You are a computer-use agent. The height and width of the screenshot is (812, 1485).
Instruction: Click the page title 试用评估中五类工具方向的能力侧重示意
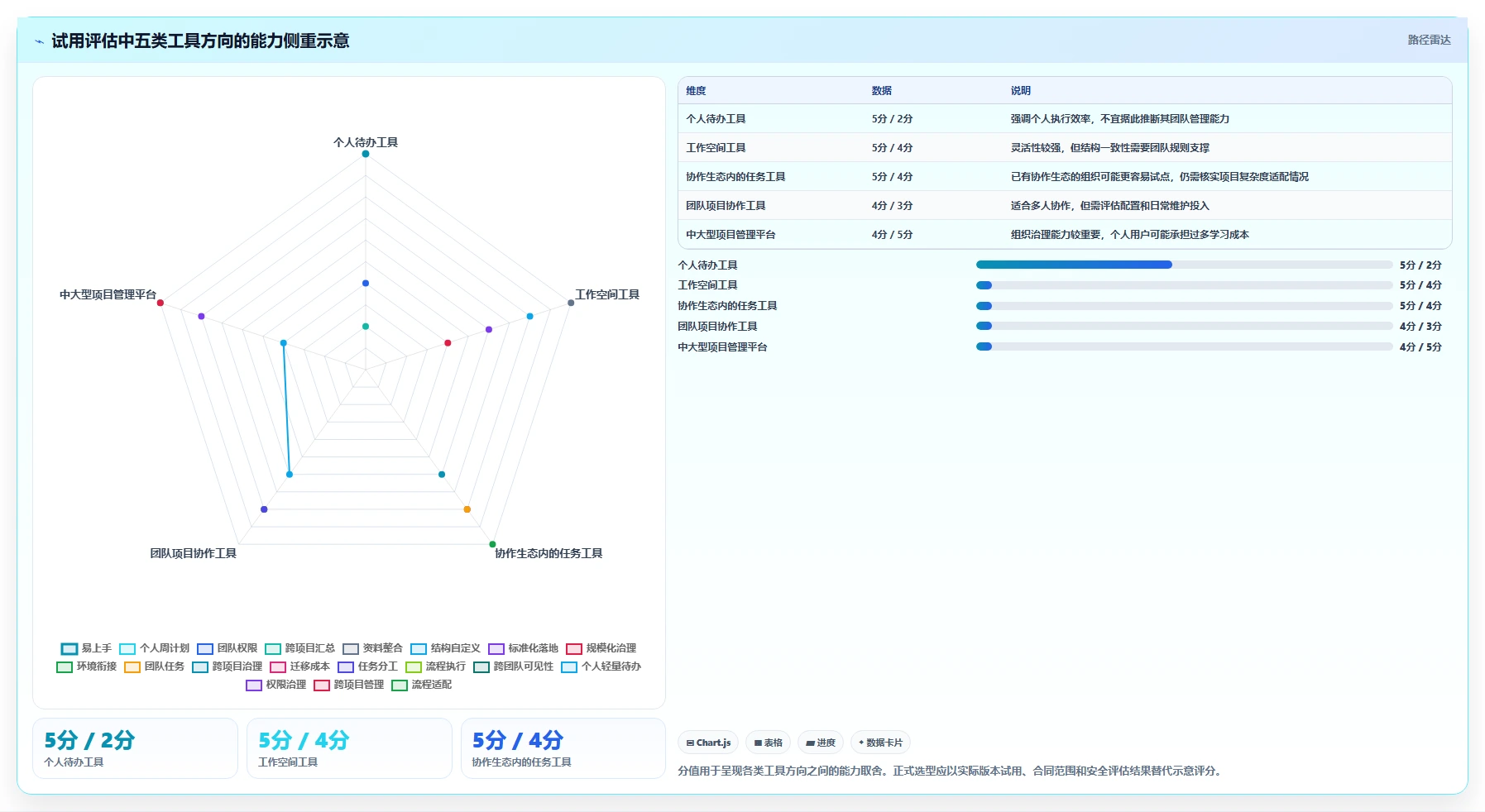(200, 41)
